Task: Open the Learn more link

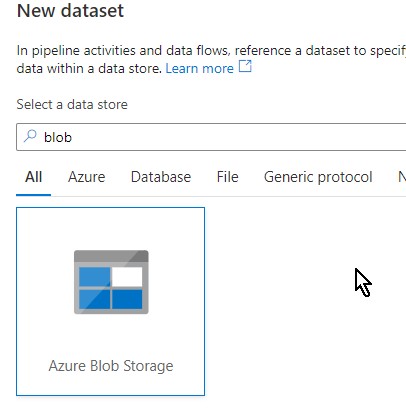Action: (x=199, y=68)
